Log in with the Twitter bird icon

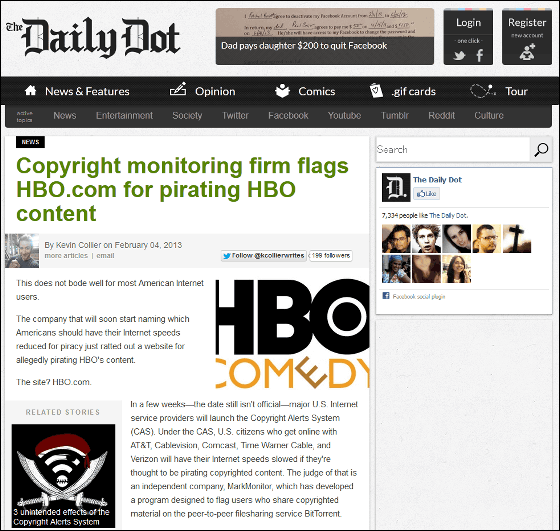459,55
